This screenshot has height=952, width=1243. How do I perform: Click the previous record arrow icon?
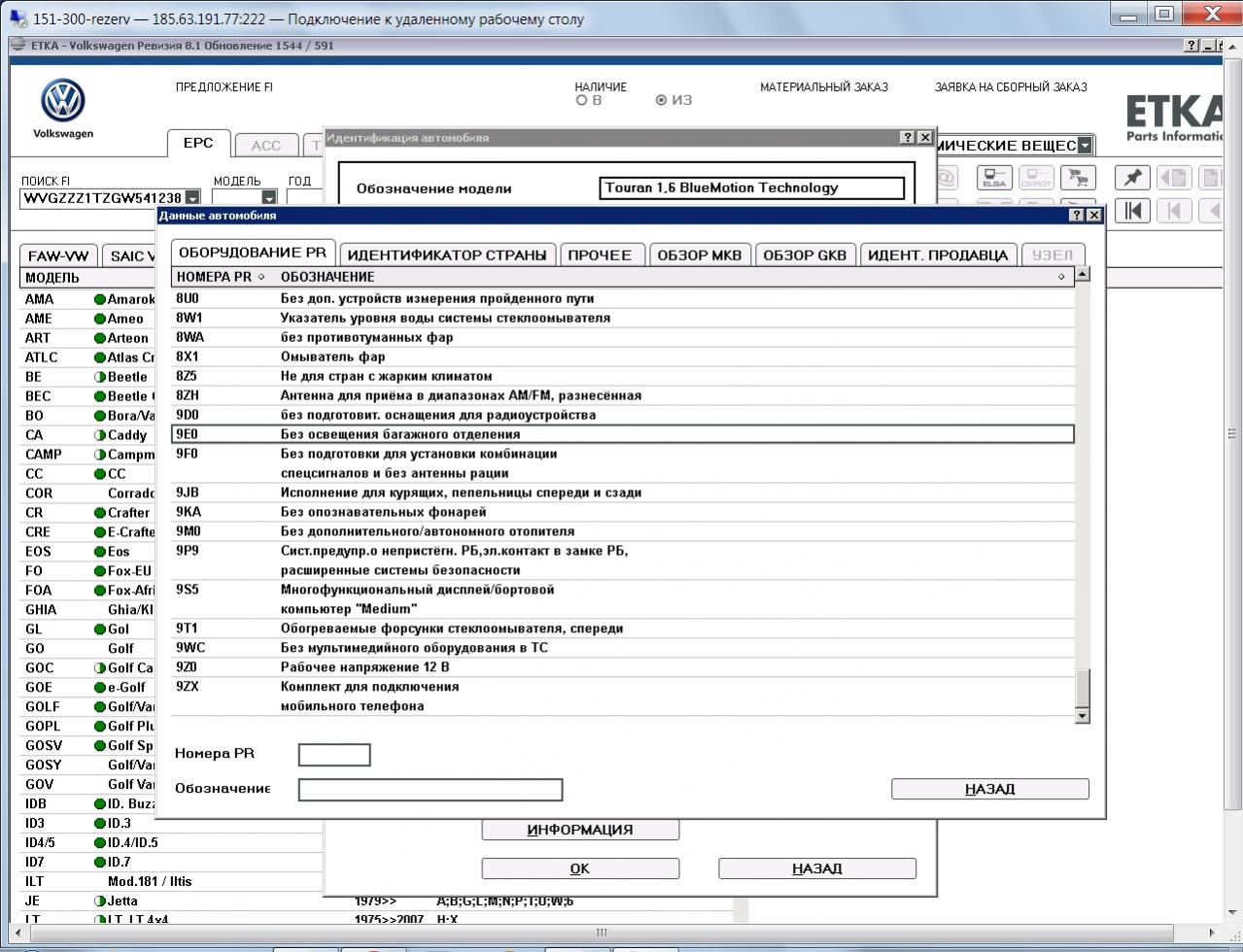pyautogui.click(x=1175, y=210)
